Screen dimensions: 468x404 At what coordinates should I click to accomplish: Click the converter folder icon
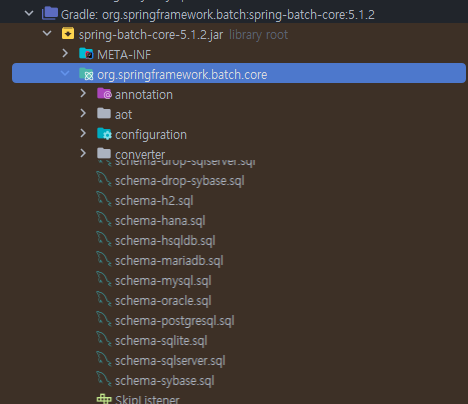pyautogui.click(x=104, y=153)
